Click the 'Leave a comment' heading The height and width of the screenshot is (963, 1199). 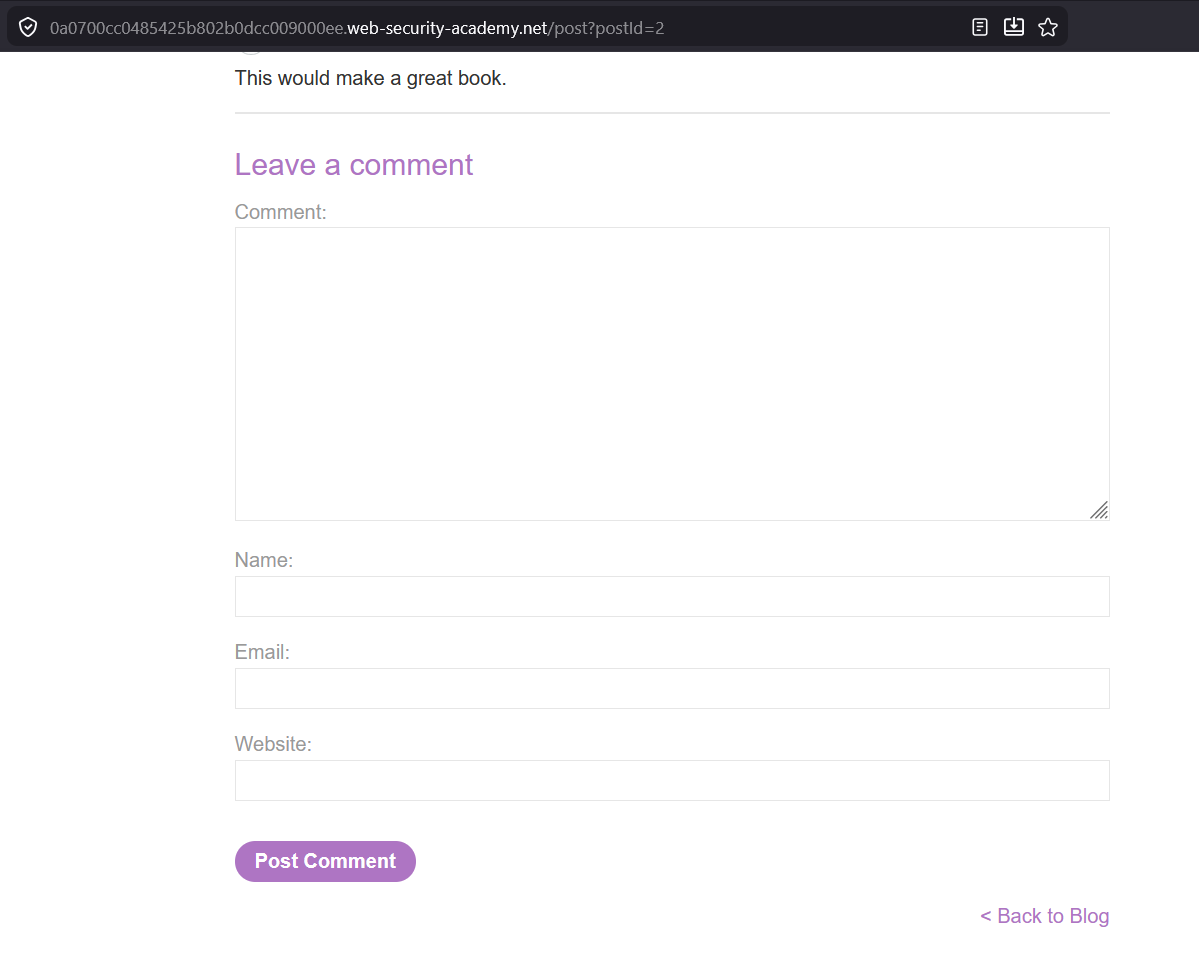point(353,165)
